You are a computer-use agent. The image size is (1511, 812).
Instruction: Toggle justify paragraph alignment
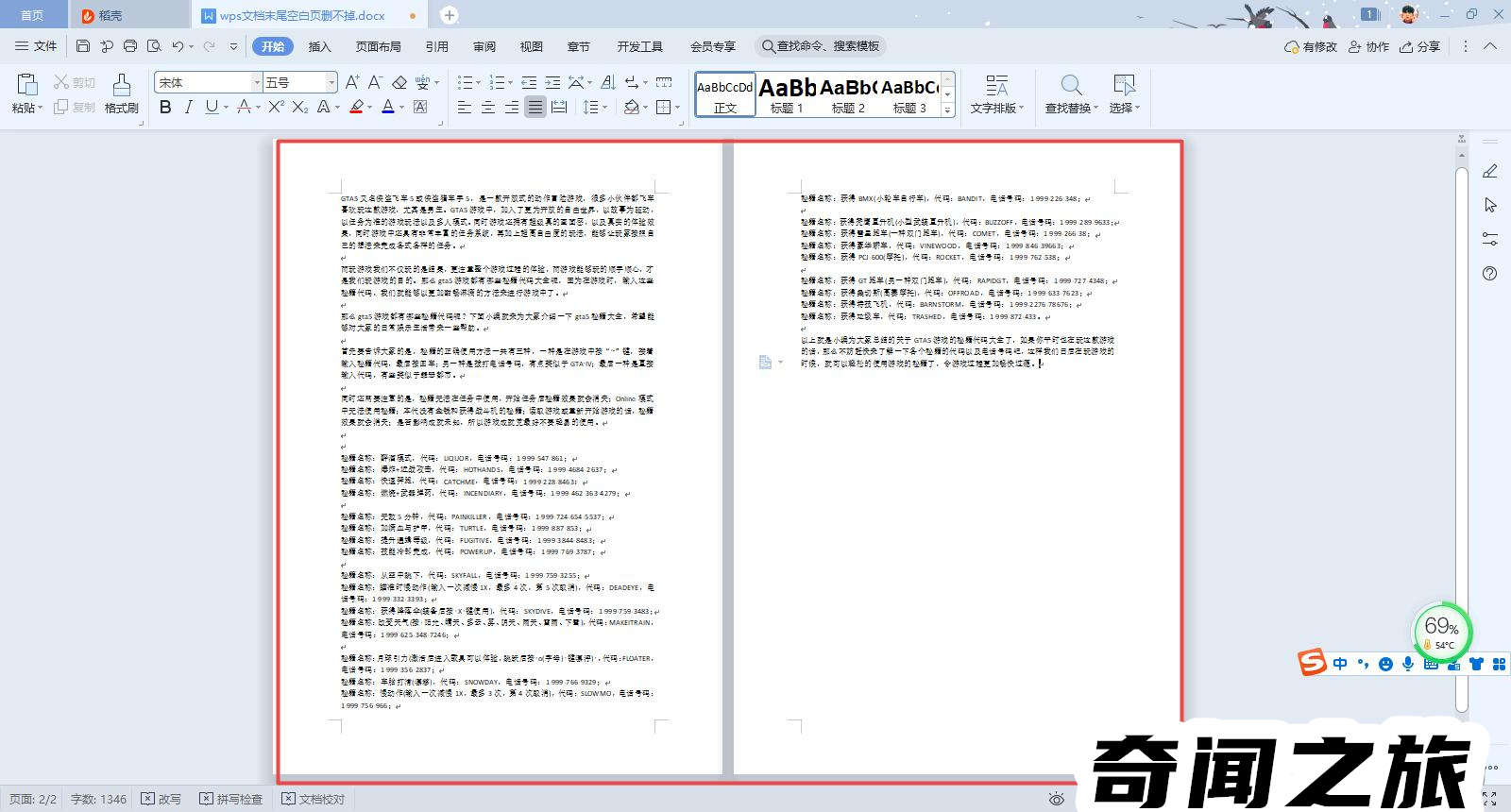(x=535, y=107)
